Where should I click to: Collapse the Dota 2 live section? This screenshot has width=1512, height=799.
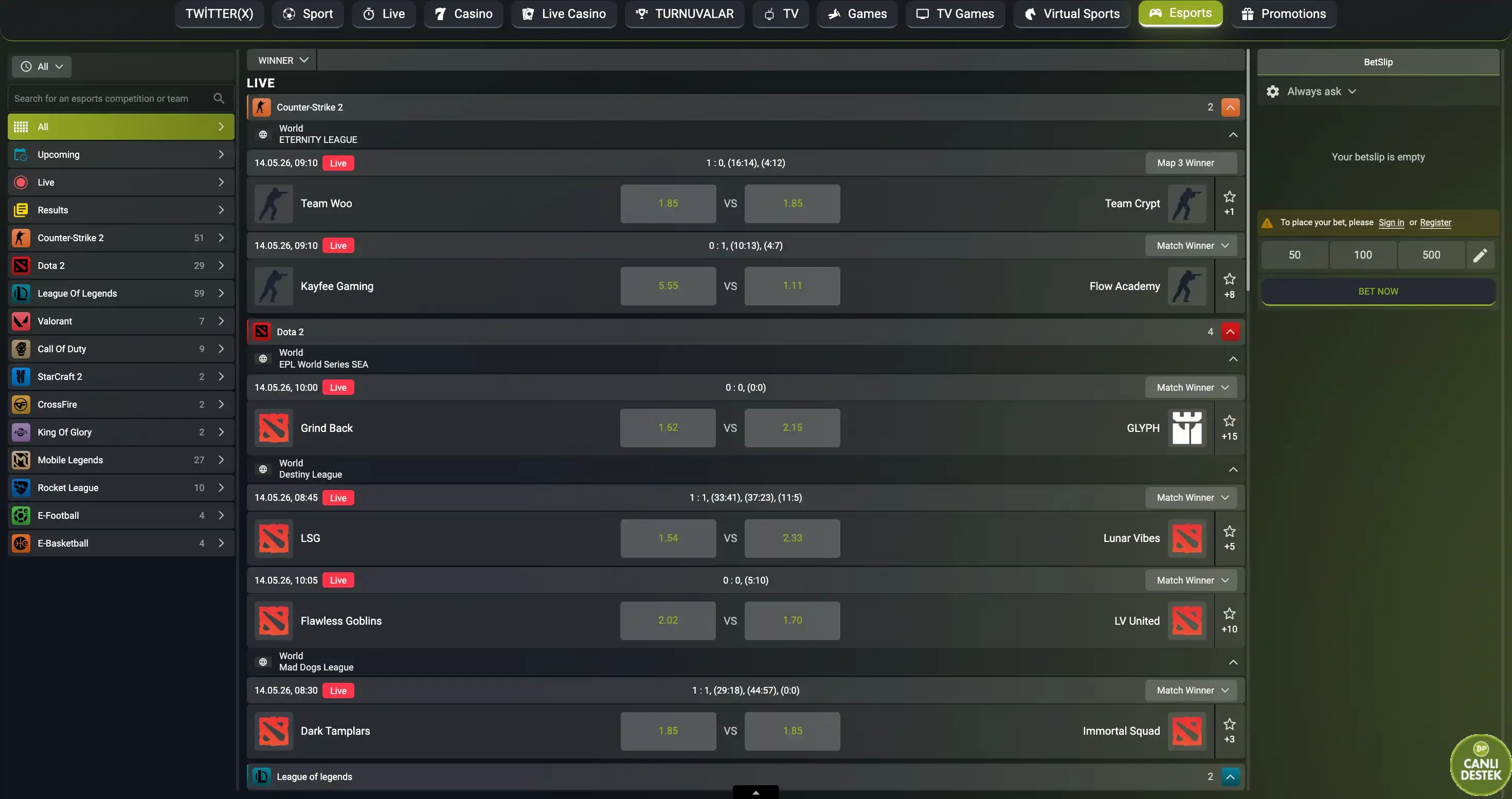click(1230, 332)
